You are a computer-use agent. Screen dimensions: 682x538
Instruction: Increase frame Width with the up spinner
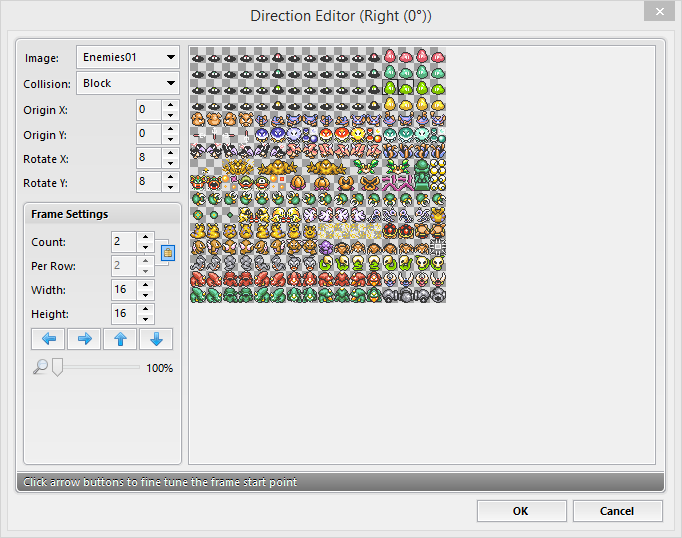(146, 285)
